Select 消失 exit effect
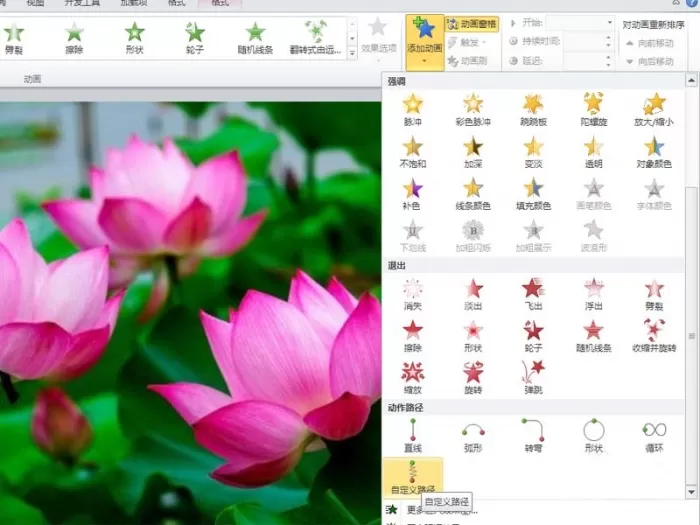The height and width of the screenshot is (525, 700). [x=412, y=294]
